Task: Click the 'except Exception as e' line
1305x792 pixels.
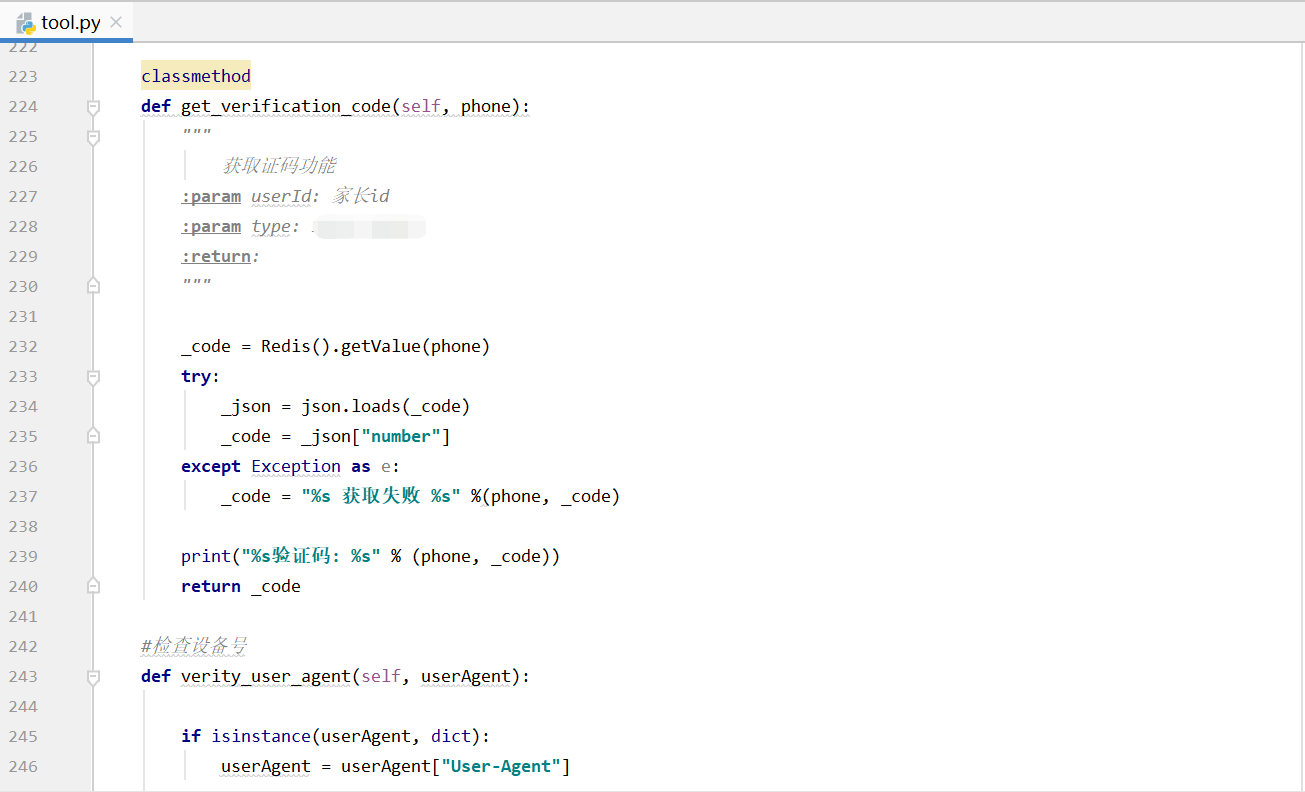Action: 291,466
